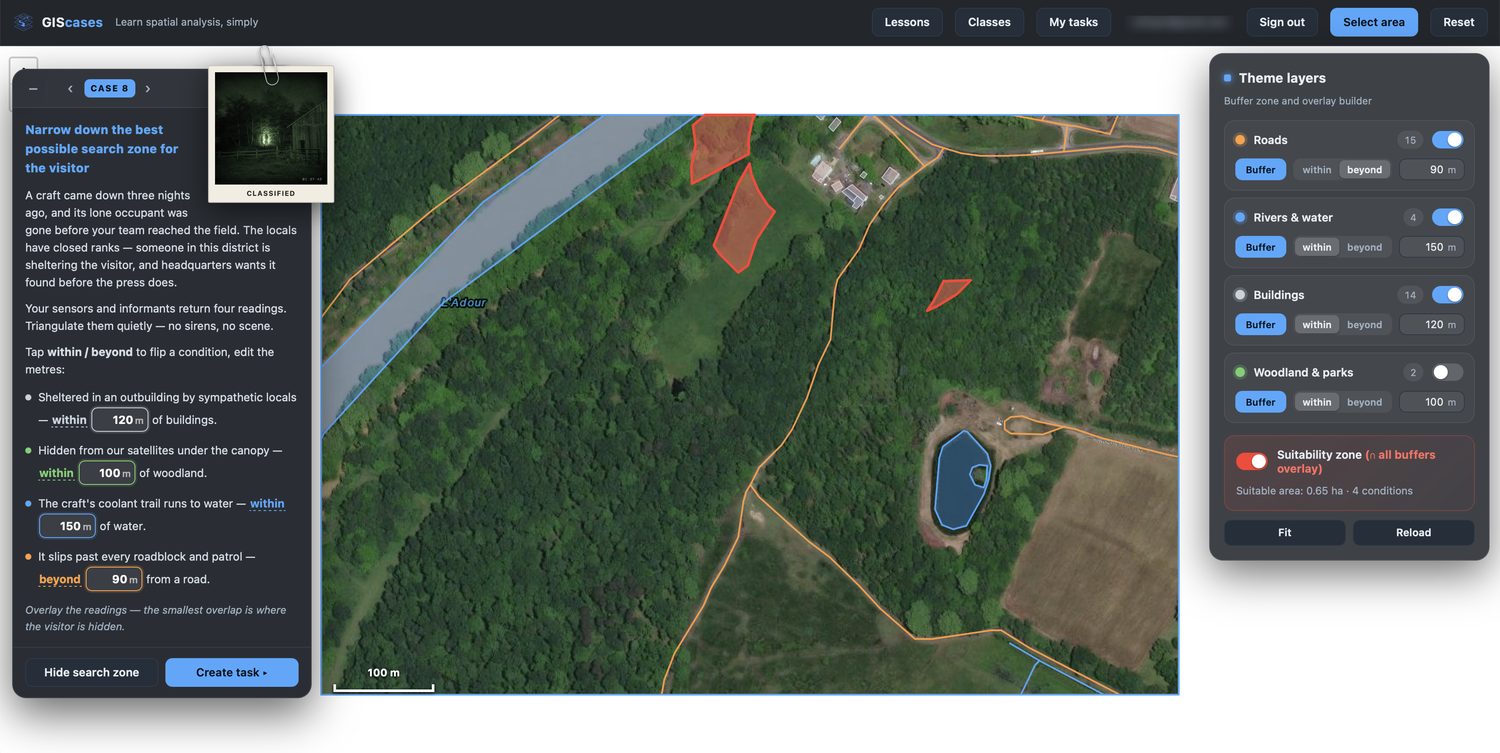Minimize the case panel with the dash icon
The image size is (1500, 753).
click(x=33, y=89)
